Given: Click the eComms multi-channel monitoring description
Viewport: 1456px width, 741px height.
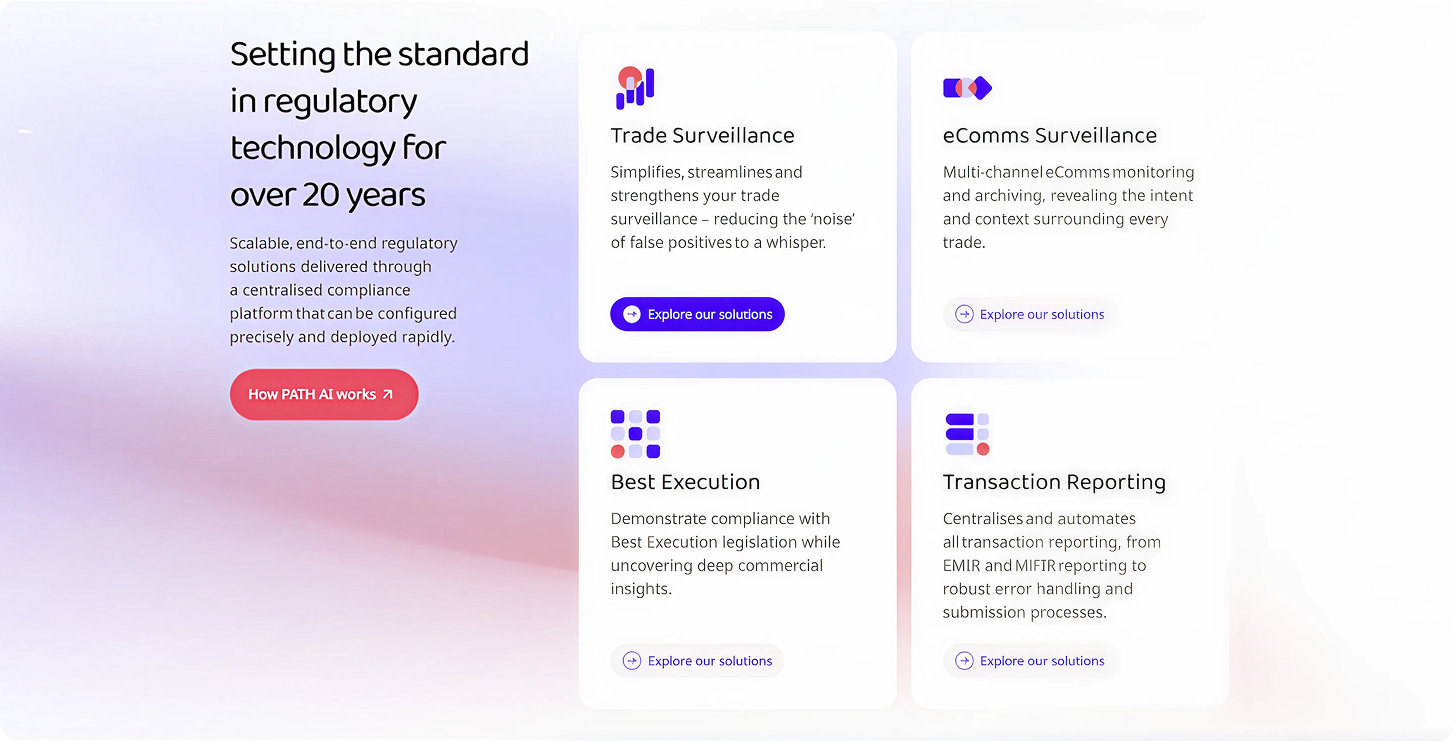Looking at the screenshot, I should [1068, 207].
